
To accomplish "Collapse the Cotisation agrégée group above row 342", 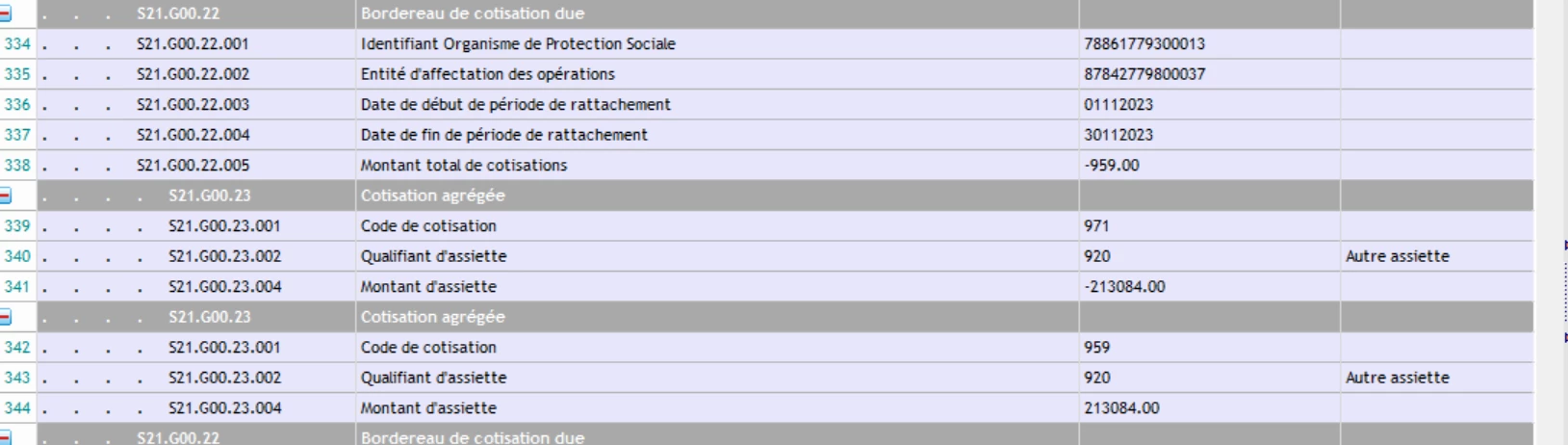I will tap(5, 317).
